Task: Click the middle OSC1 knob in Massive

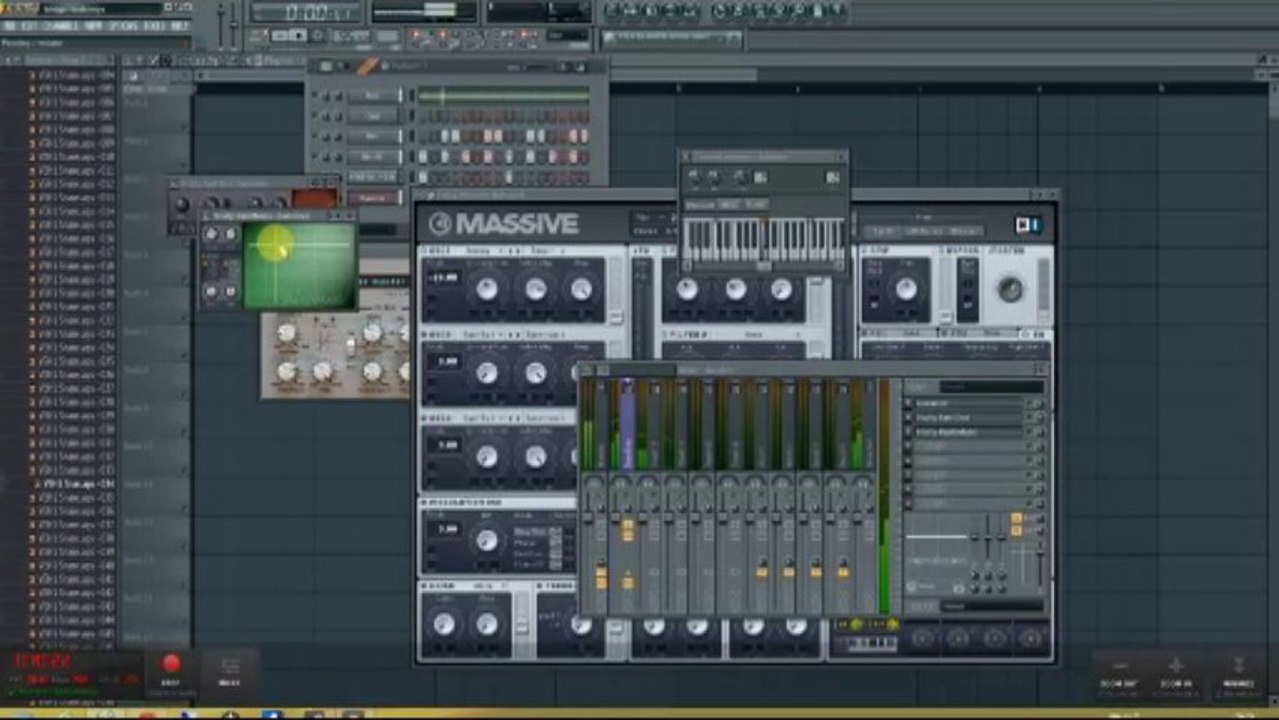Action: [x=536, y=289]
